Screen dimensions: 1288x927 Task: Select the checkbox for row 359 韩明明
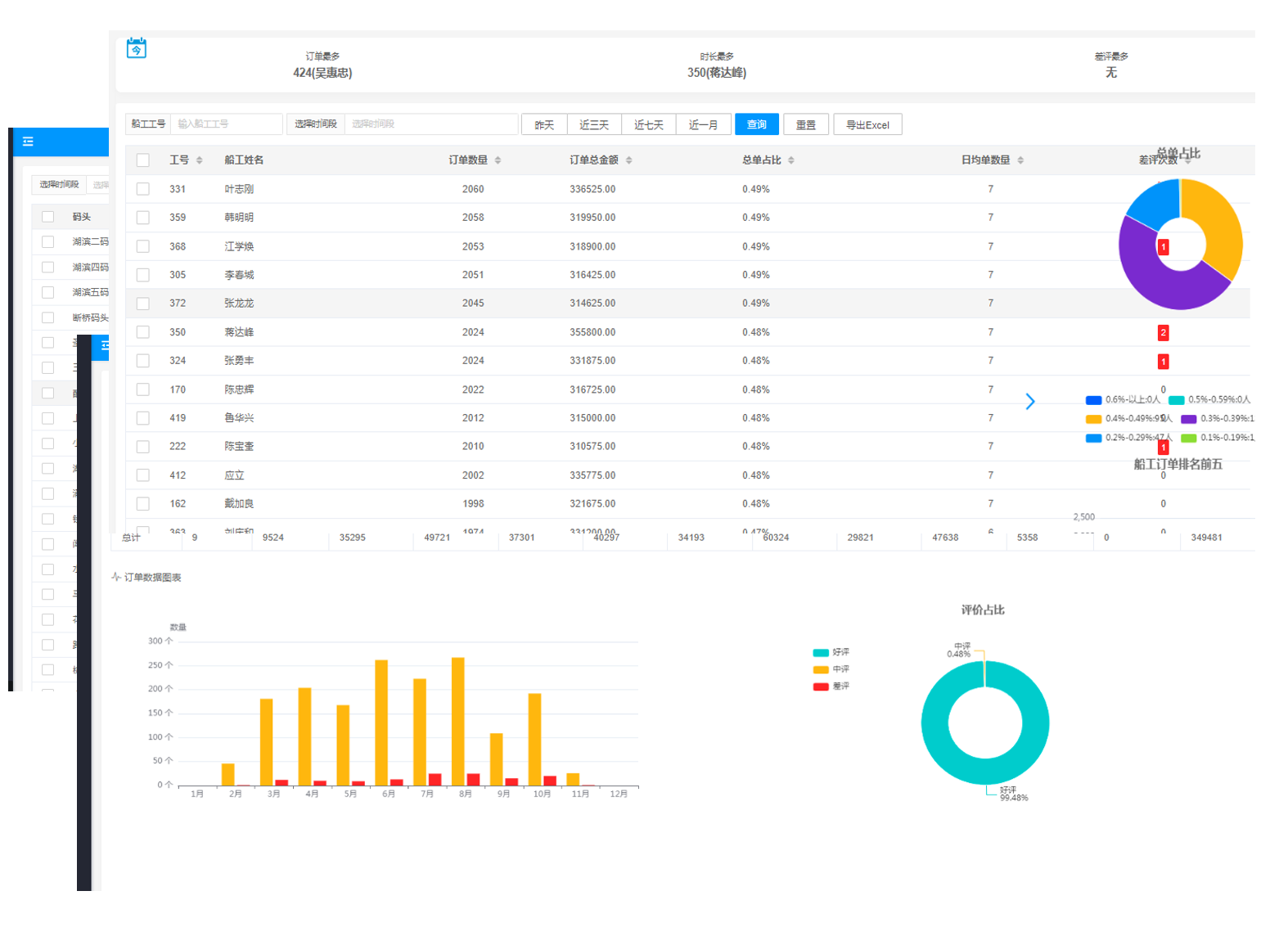[143, 218]
